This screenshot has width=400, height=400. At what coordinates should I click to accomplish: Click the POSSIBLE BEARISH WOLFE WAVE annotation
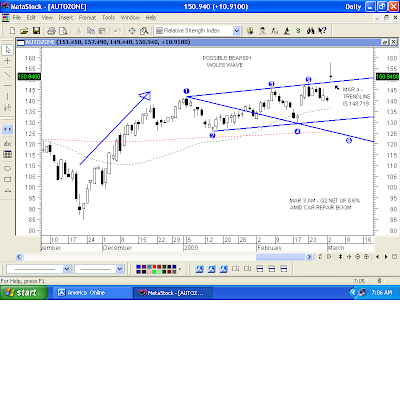(227, 61)
